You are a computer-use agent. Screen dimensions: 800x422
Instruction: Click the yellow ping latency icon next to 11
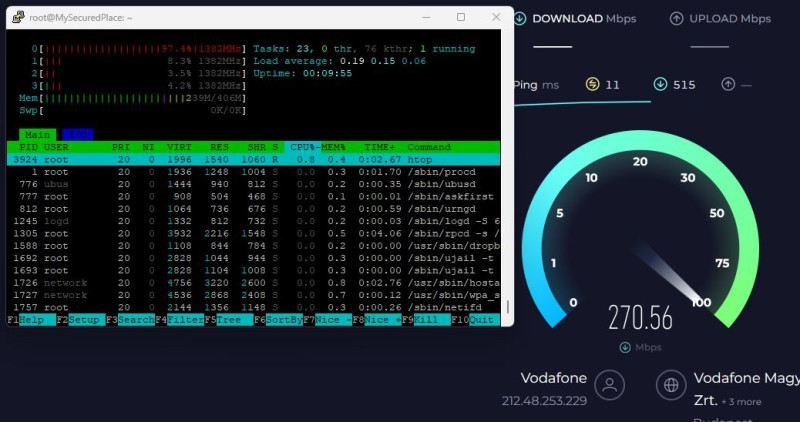pyautogui.click(x=592, y=84)
